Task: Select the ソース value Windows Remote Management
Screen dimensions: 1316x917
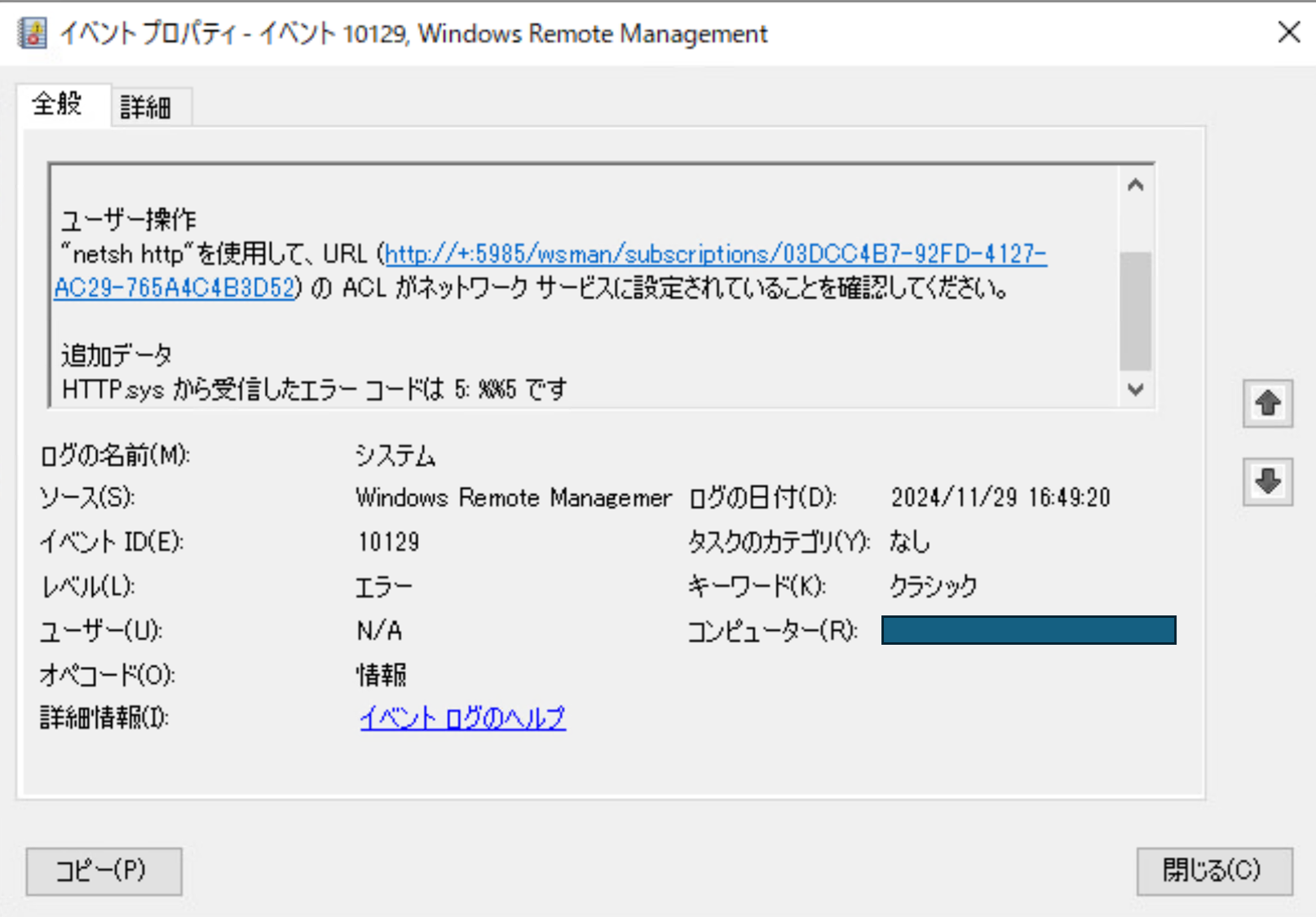Action: pos(513,497)
